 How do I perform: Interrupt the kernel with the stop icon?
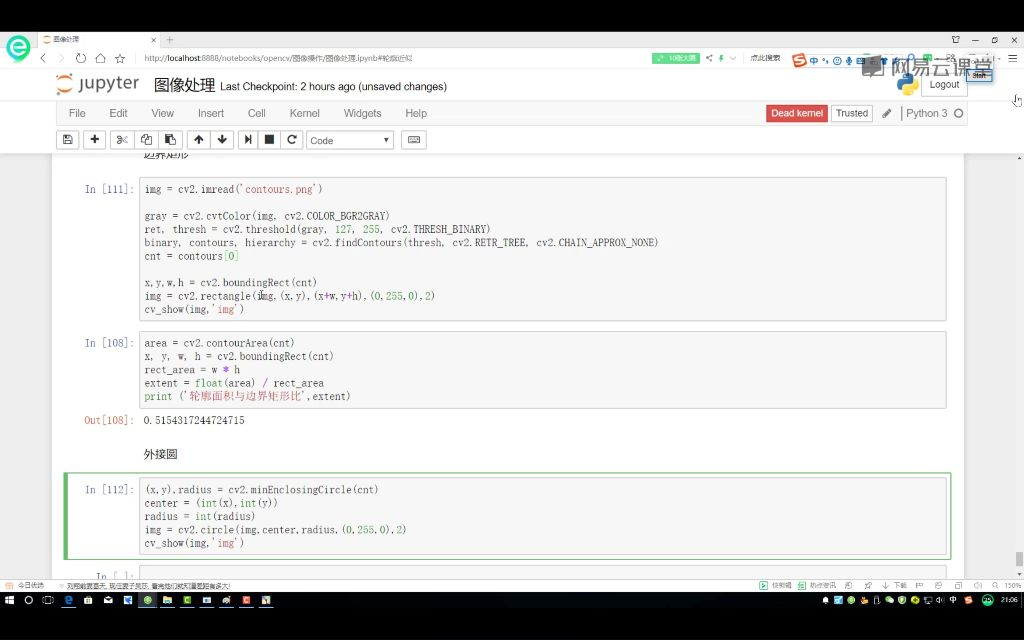pos(269,140)
